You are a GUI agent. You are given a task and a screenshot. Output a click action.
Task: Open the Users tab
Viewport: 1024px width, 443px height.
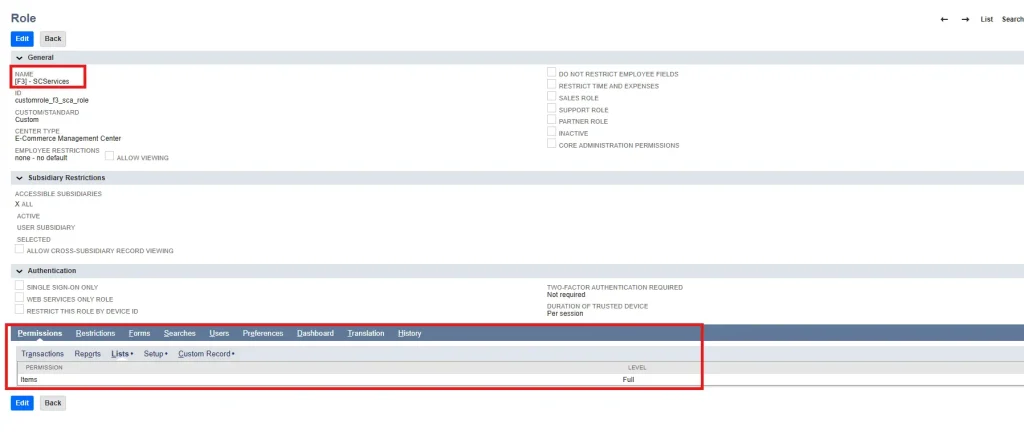pyautogui.click(x=219, y=333)
